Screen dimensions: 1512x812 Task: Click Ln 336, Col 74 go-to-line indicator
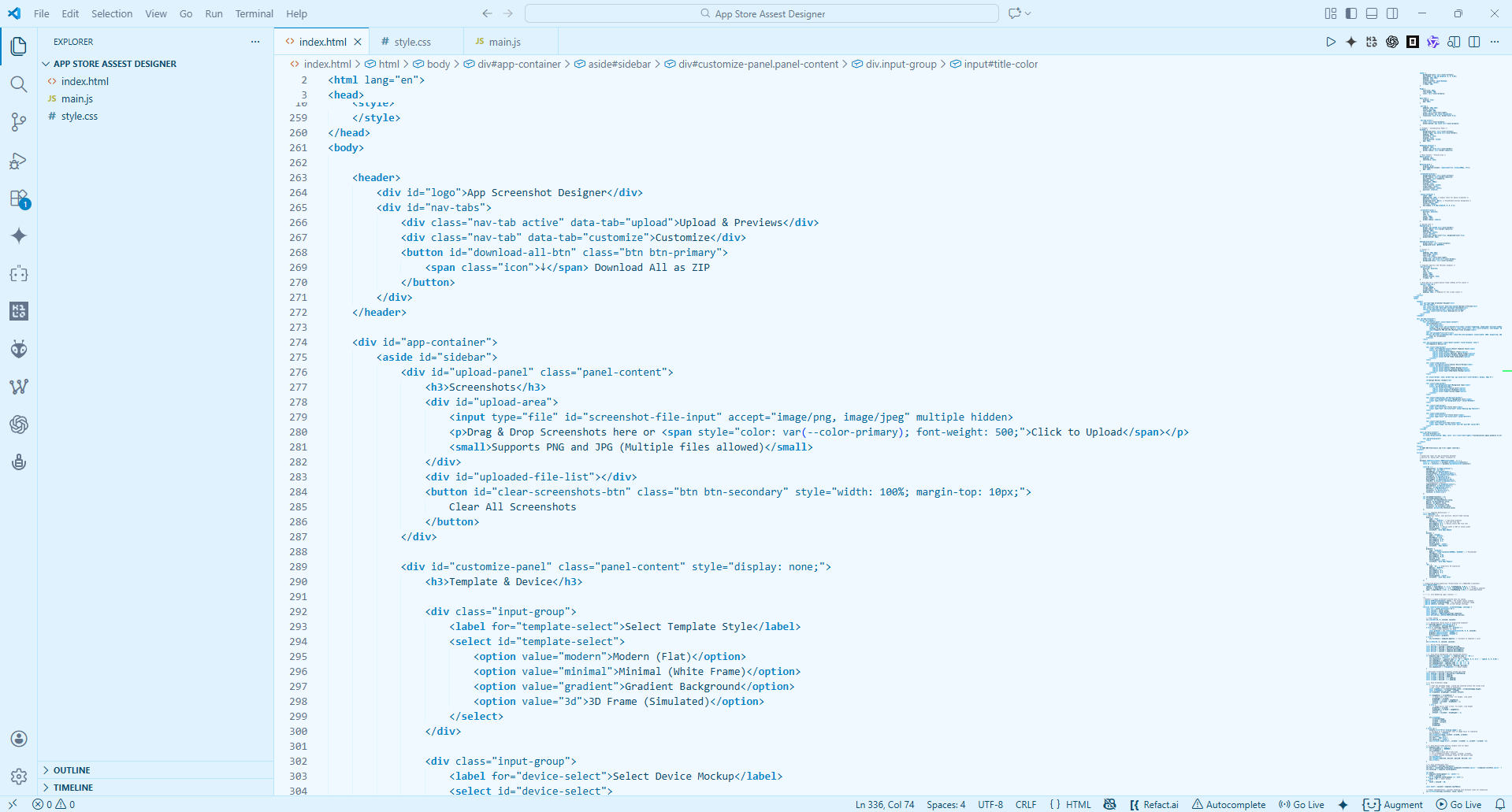pyautogui.click(x=885, y=804)
